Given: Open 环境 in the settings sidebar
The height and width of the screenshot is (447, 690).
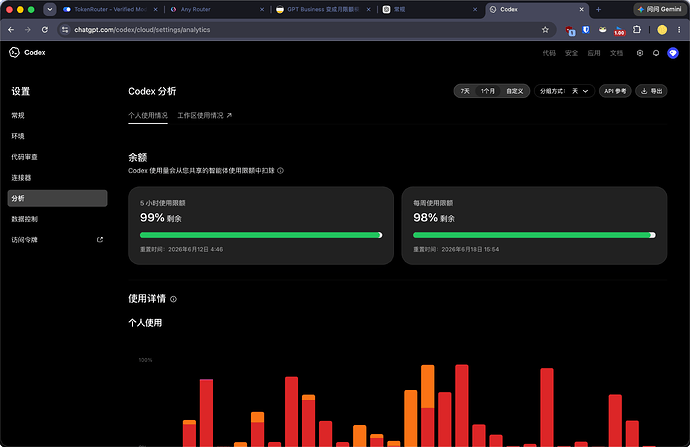Looking at the screenshot, I should 57,136.
